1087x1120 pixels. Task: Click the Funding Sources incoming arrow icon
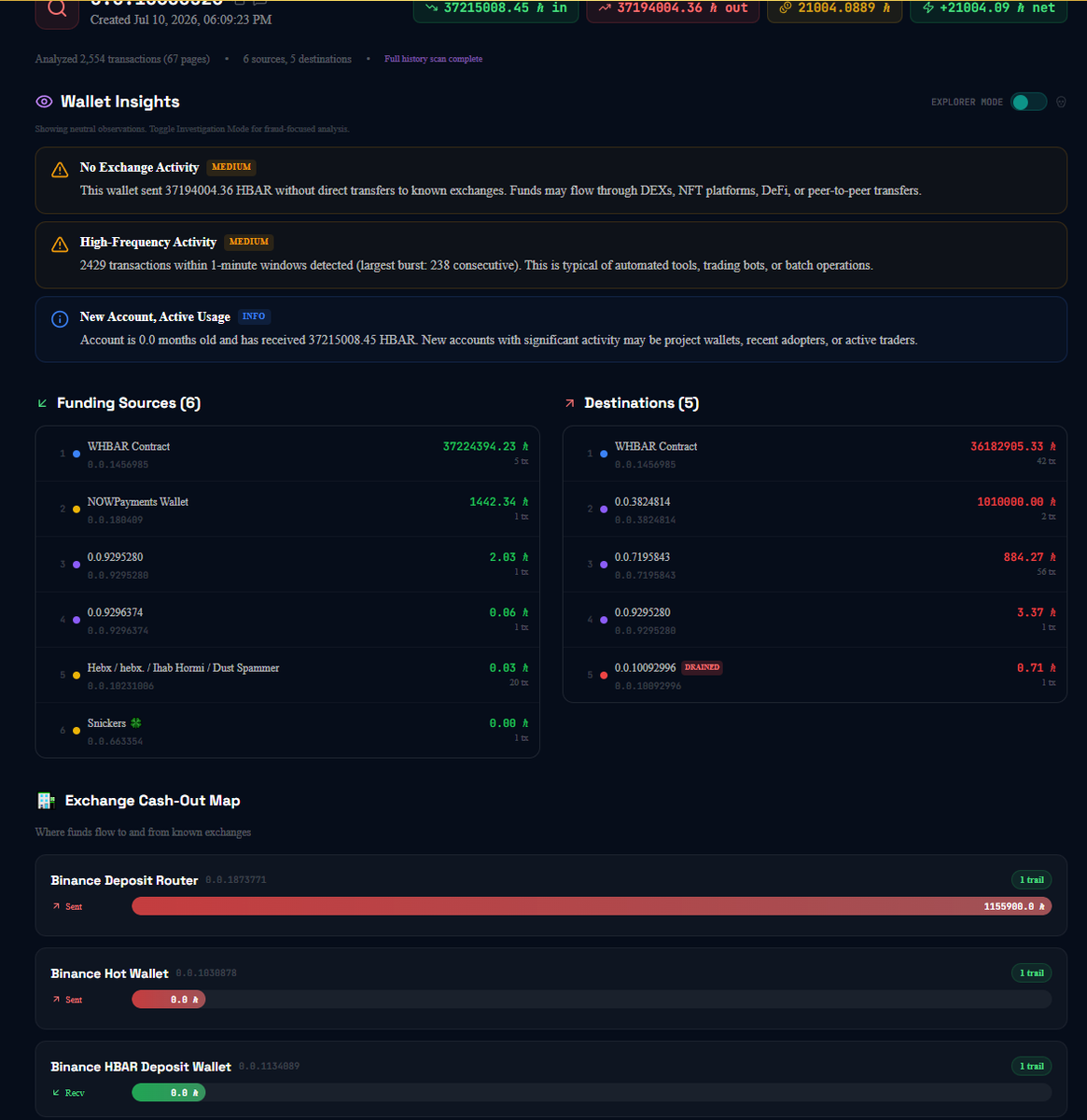pos(42,403)
